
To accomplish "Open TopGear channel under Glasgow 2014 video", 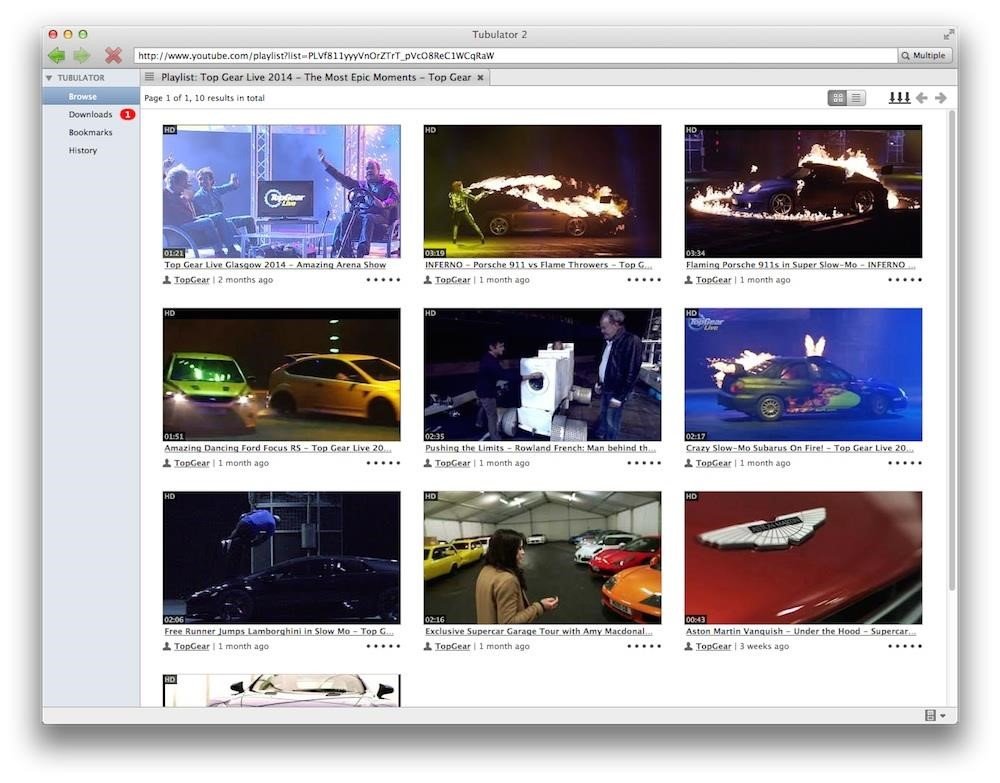I will coord(192,279).
